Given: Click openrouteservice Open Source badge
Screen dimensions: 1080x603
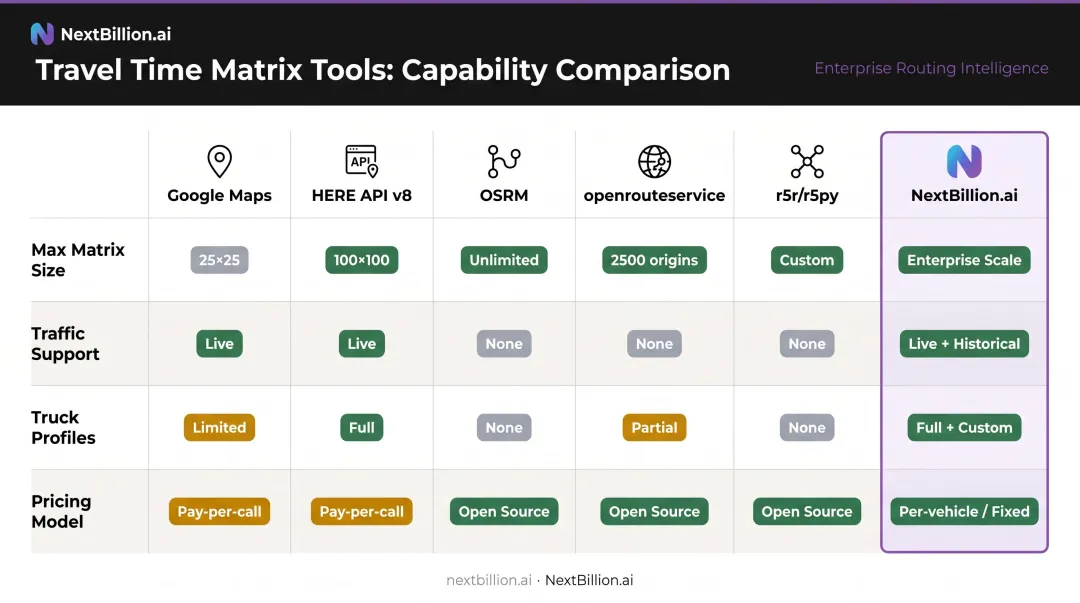Looking at the screenshot, I should 654,511.
